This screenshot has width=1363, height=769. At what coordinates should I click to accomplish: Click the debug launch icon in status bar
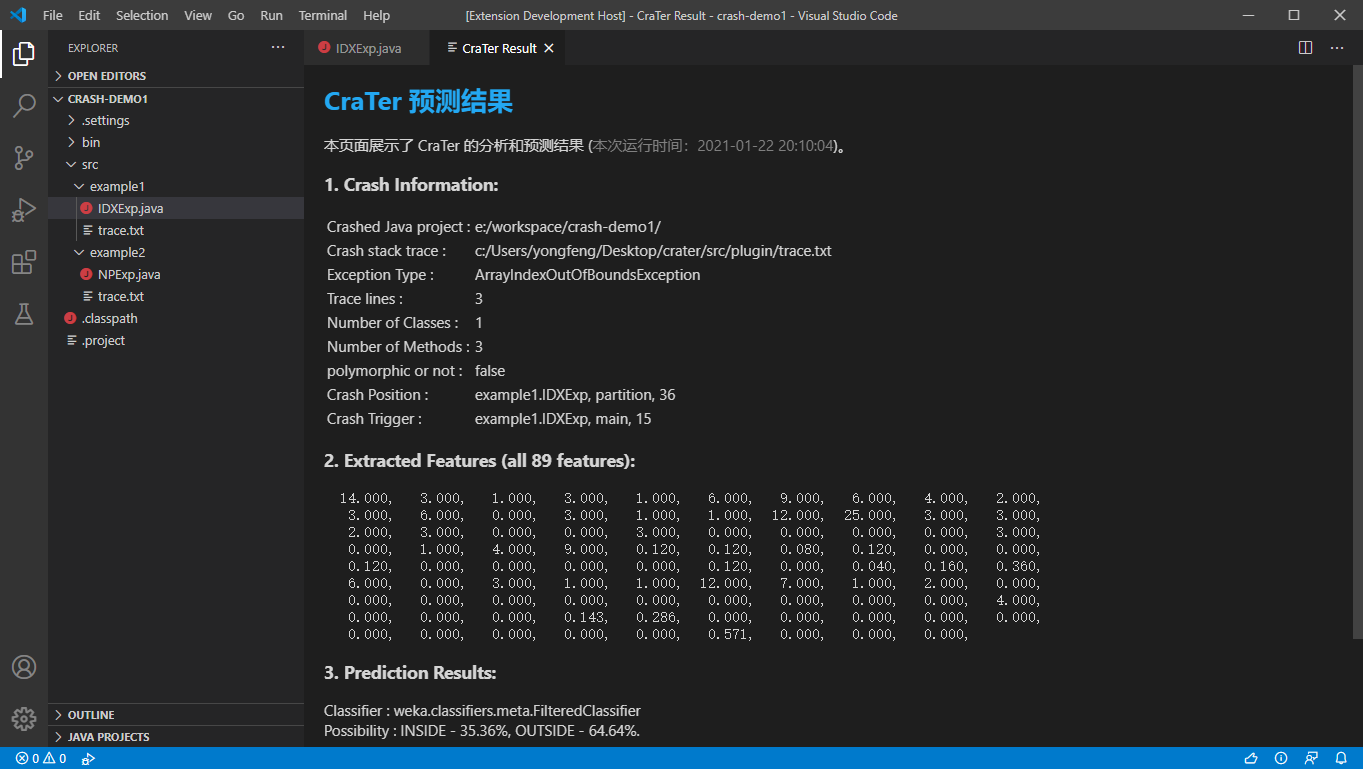click(88, 758)
